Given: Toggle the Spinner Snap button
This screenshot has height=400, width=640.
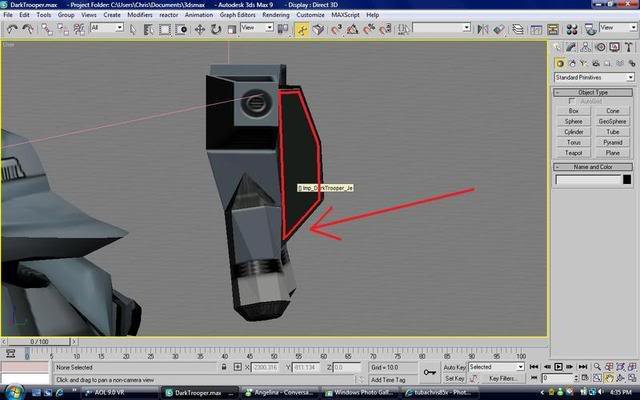Looking at the screenshot, I should coord(385,29).
